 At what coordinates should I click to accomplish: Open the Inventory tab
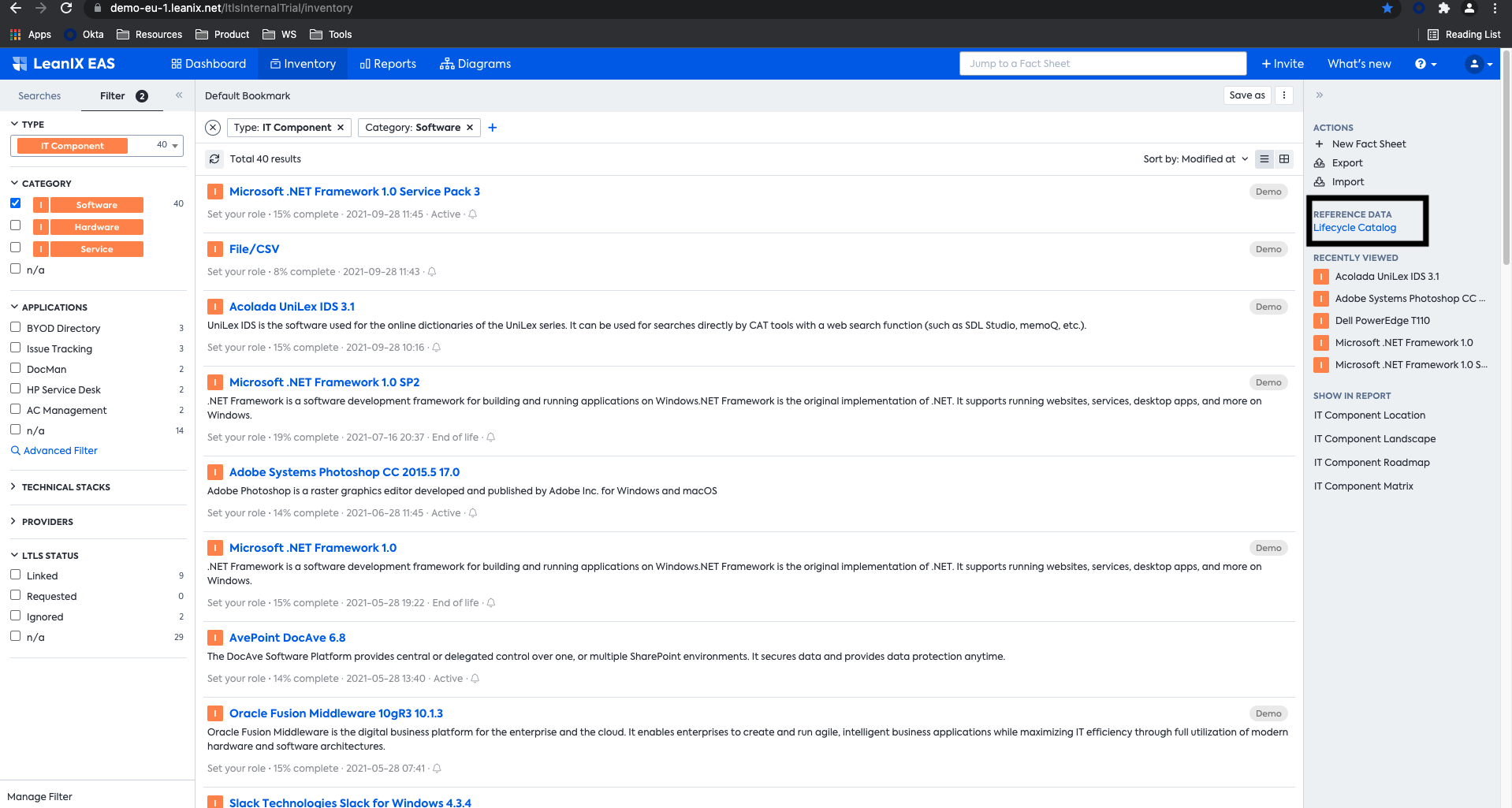[x=303, y=64]
